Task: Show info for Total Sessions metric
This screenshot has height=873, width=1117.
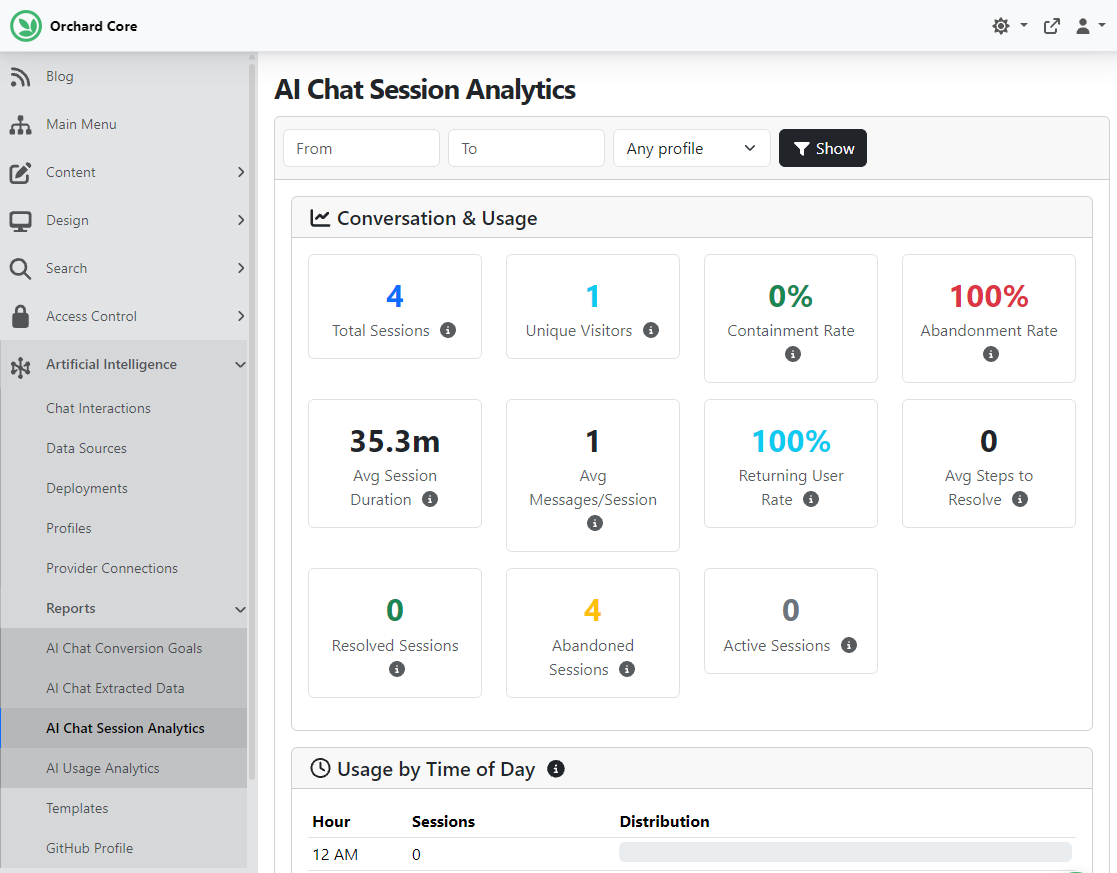Action: click(x=448, y=330)
